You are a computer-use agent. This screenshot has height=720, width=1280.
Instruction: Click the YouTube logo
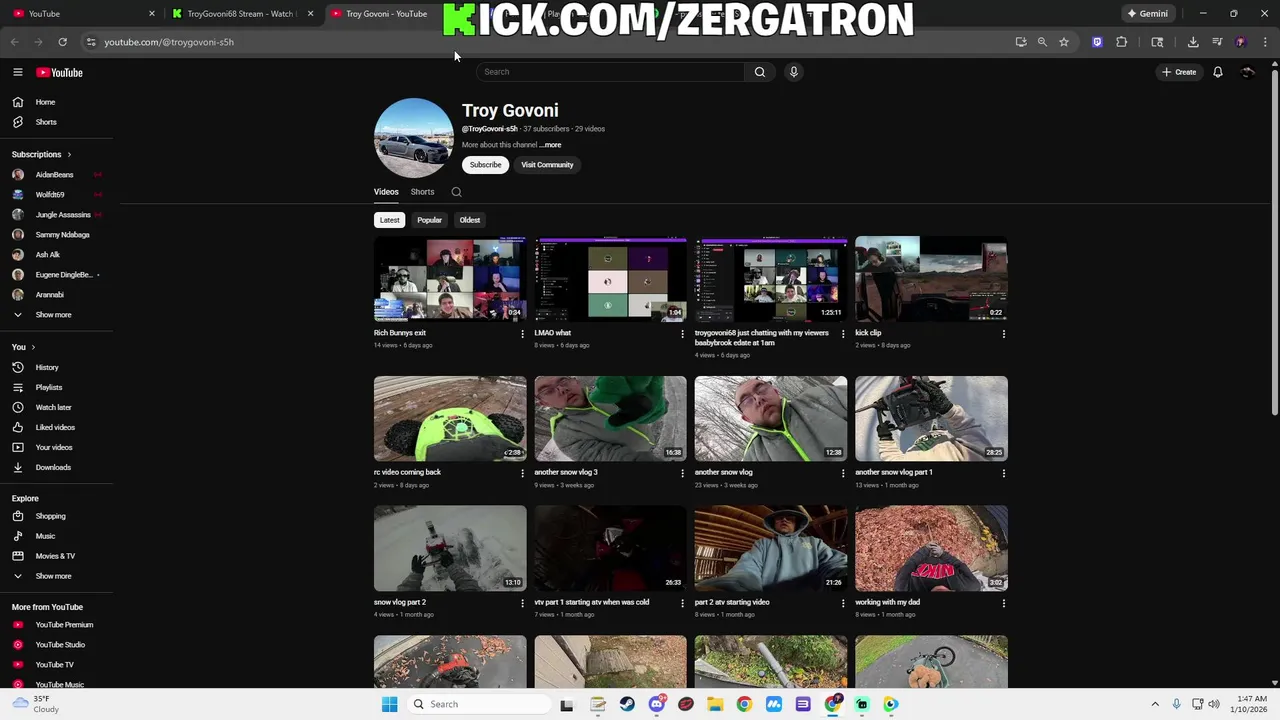click(59, 72)
